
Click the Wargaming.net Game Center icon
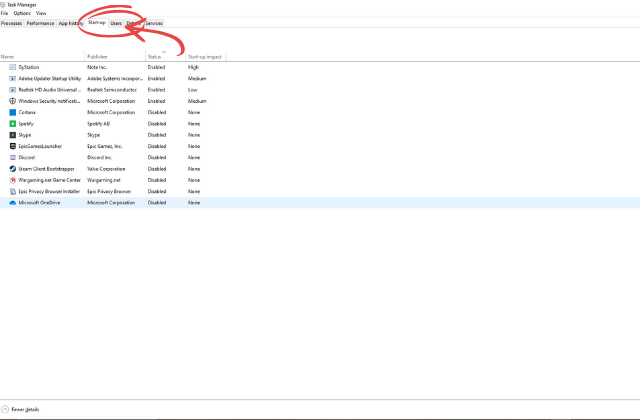click(x=13, y=180)
